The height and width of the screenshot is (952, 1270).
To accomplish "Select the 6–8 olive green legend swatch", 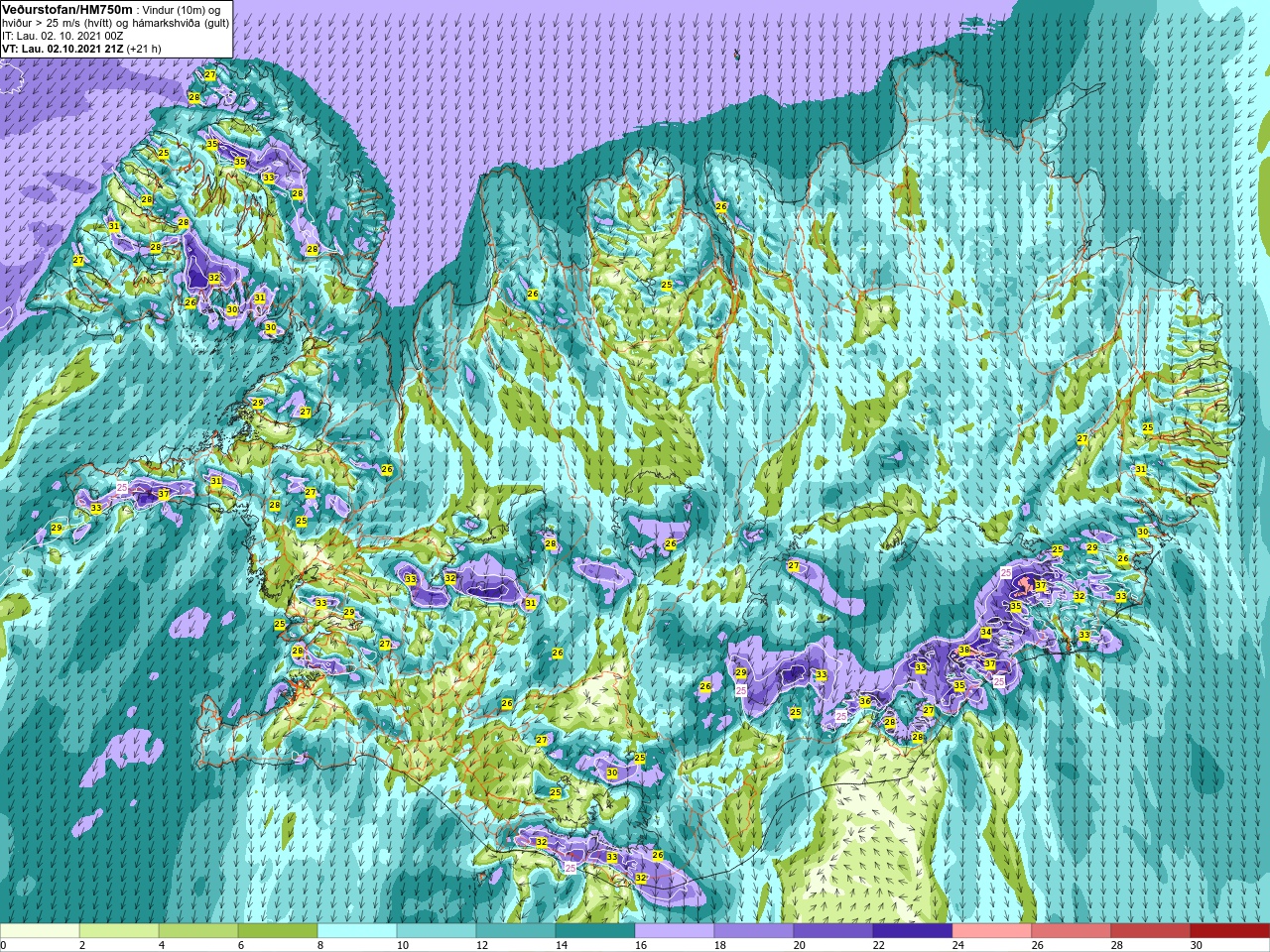I will (278, 932).
